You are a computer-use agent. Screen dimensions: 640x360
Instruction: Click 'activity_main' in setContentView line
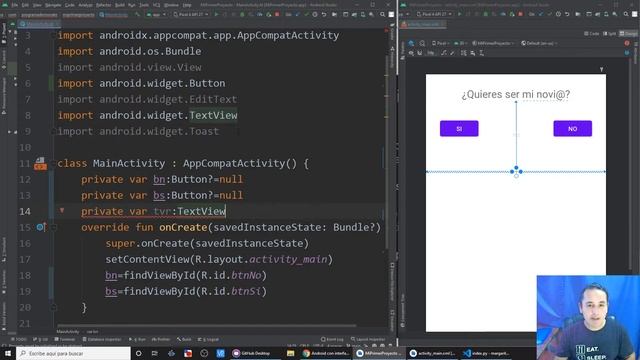point(288,260)
